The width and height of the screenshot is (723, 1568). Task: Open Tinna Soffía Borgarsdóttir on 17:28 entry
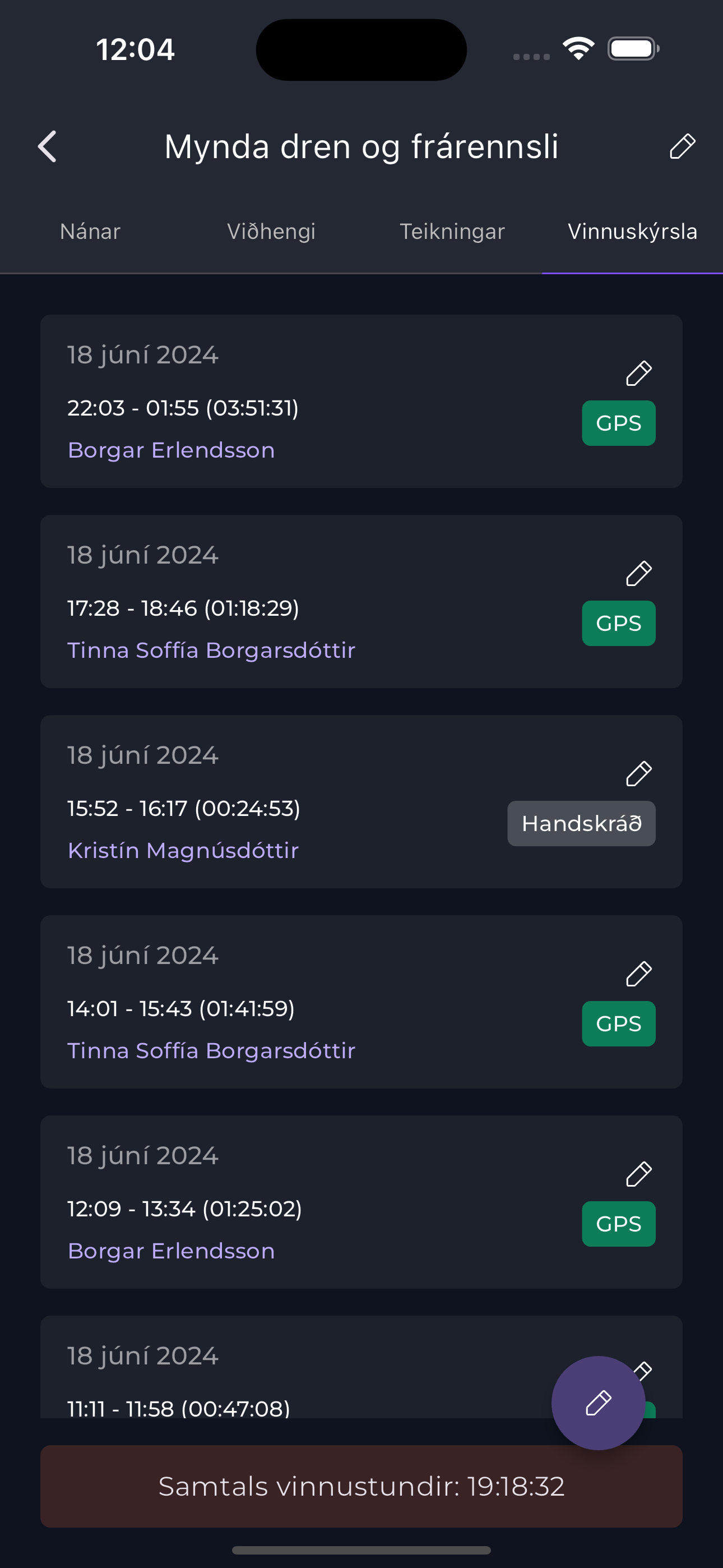click(211, 651)
